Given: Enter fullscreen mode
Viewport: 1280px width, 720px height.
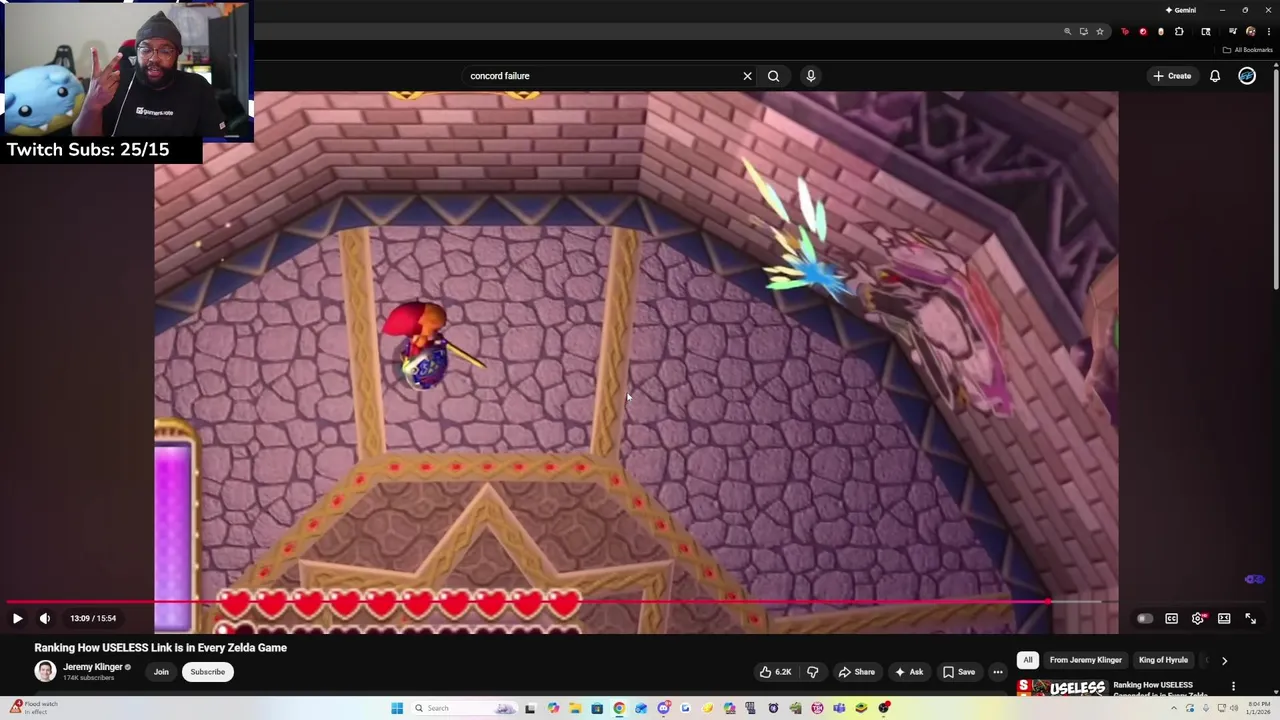Looking at the screenshot, I should click(1250, 618).
